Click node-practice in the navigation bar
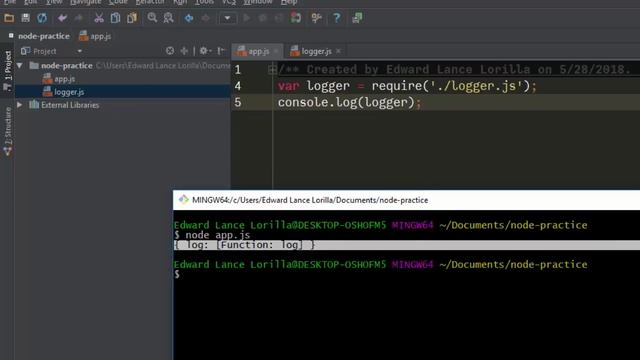Image resolution: width=640 pixels, height=360 pixels. coord(44,36)
